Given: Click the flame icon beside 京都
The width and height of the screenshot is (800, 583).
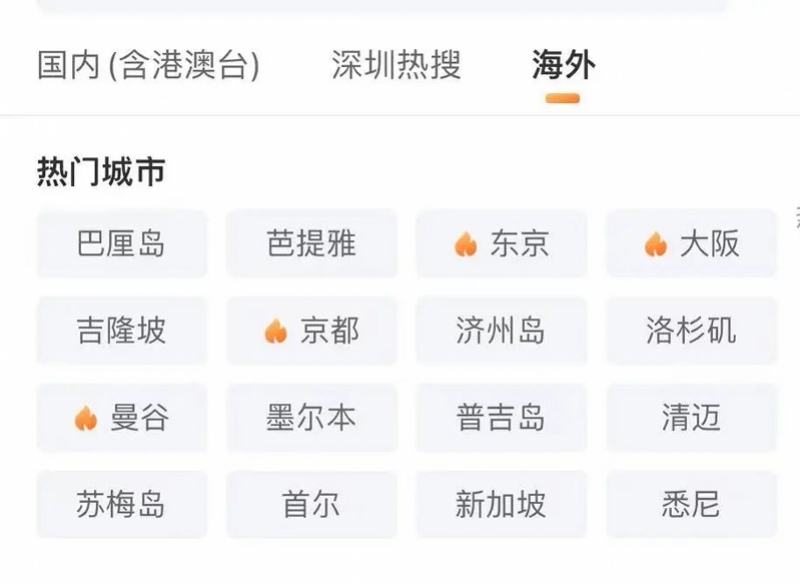Looking at the screenshot, I should [276, 331].
